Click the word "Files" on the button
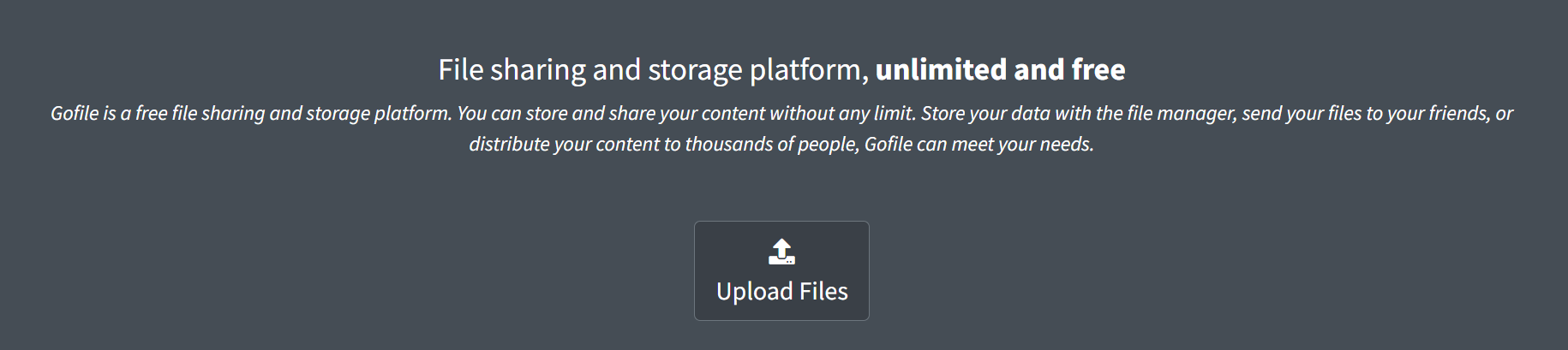Screen dimensions: 1568x350 tap(823, 292)
